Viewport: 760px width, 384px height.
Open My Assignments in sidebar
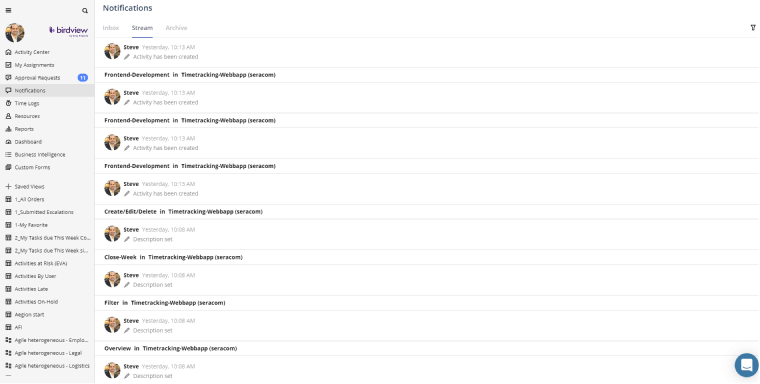tap(34, 65)
